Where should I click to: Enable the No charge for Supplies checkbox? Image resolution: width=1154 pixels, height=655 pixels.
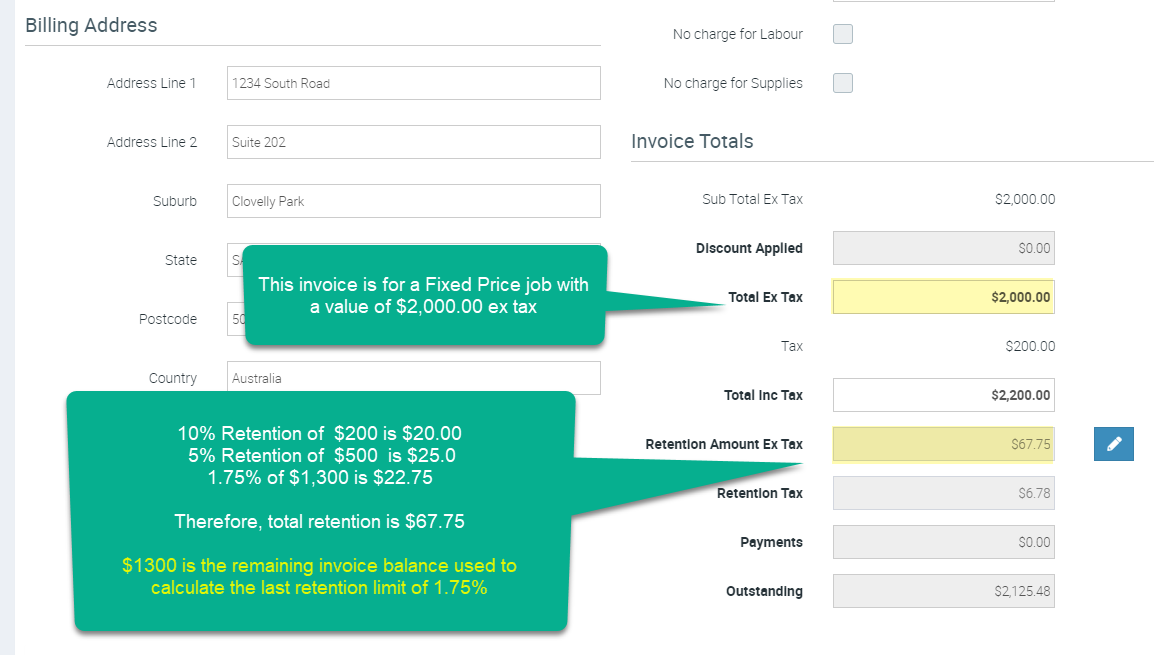click(843, 83)
